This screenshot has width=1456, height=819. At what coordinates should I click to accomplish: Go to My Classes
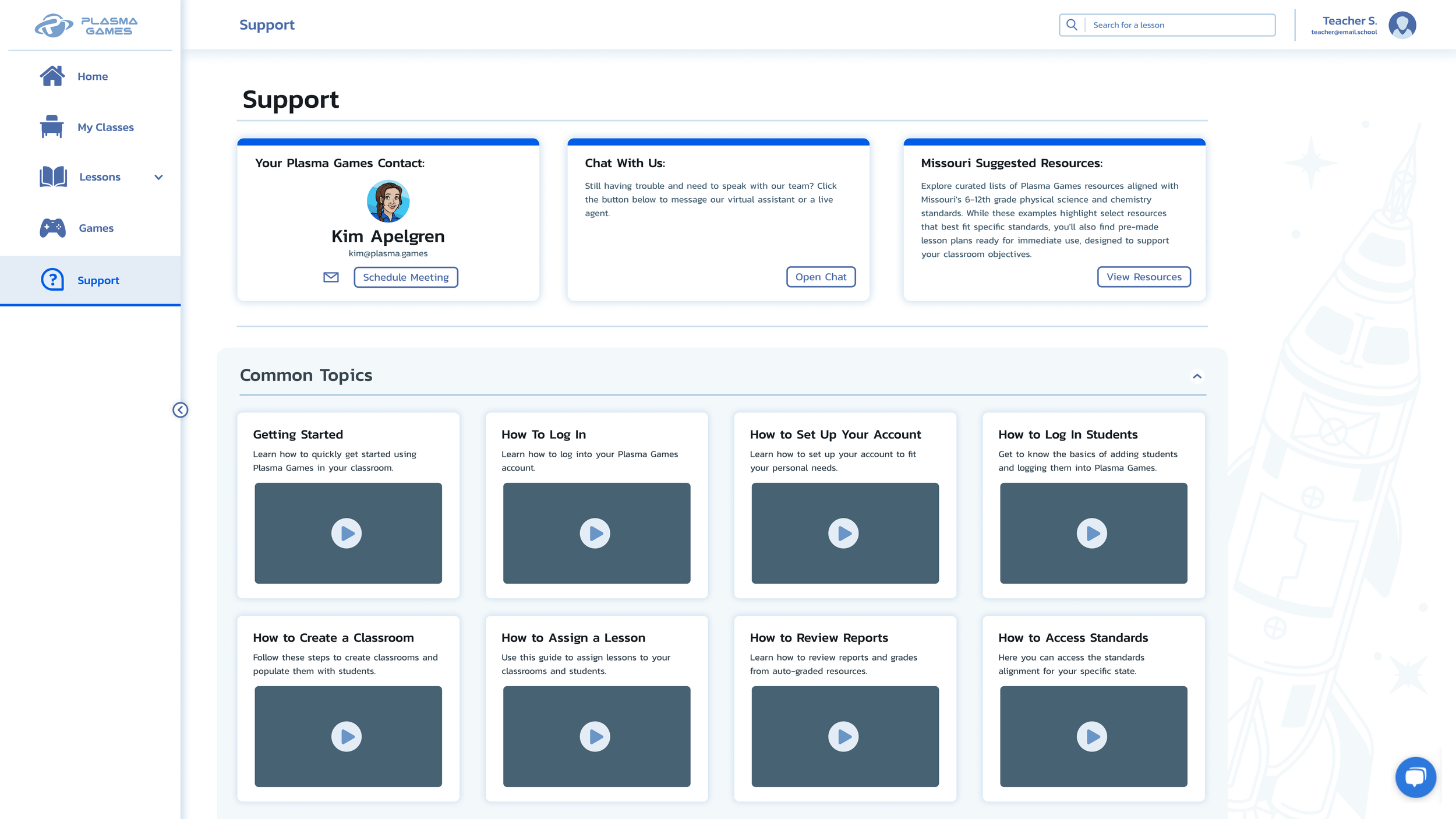(x=105, y=127)
